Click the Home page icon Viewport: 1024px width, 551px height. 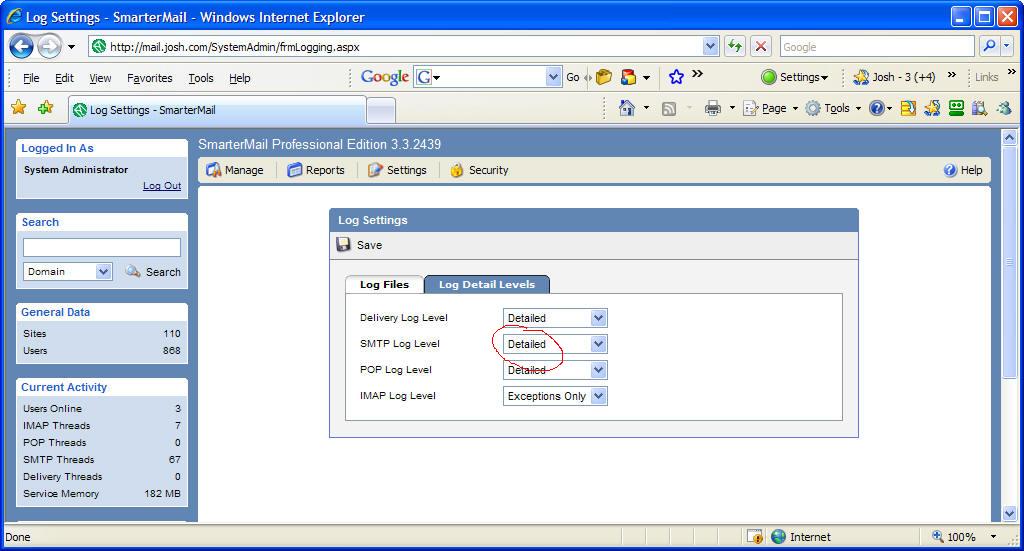(627, 108)
